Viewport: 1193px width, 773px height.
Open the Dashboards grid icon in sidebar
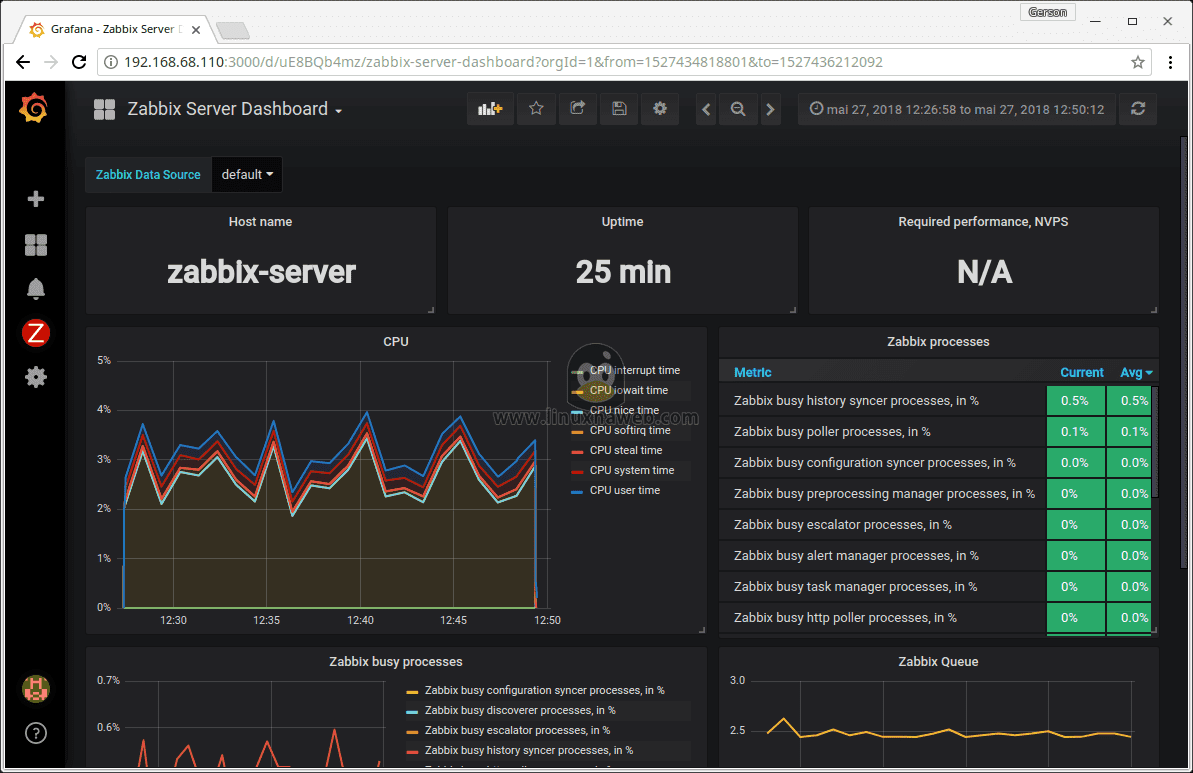coord(36,245)
